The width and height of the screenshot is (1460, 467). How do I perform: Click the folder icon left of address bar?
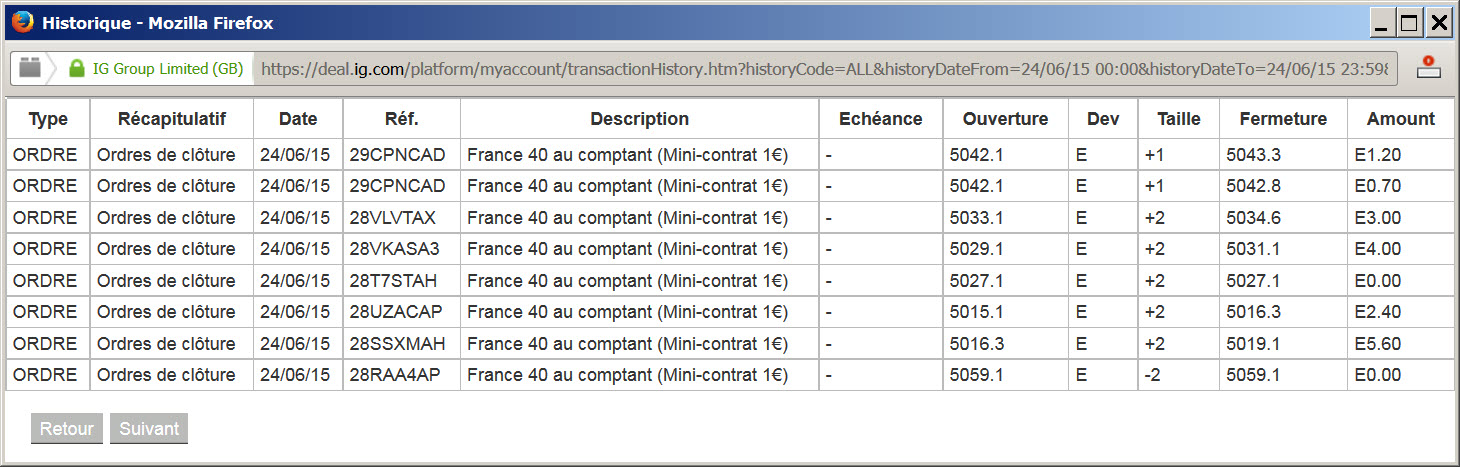(30, 69)
